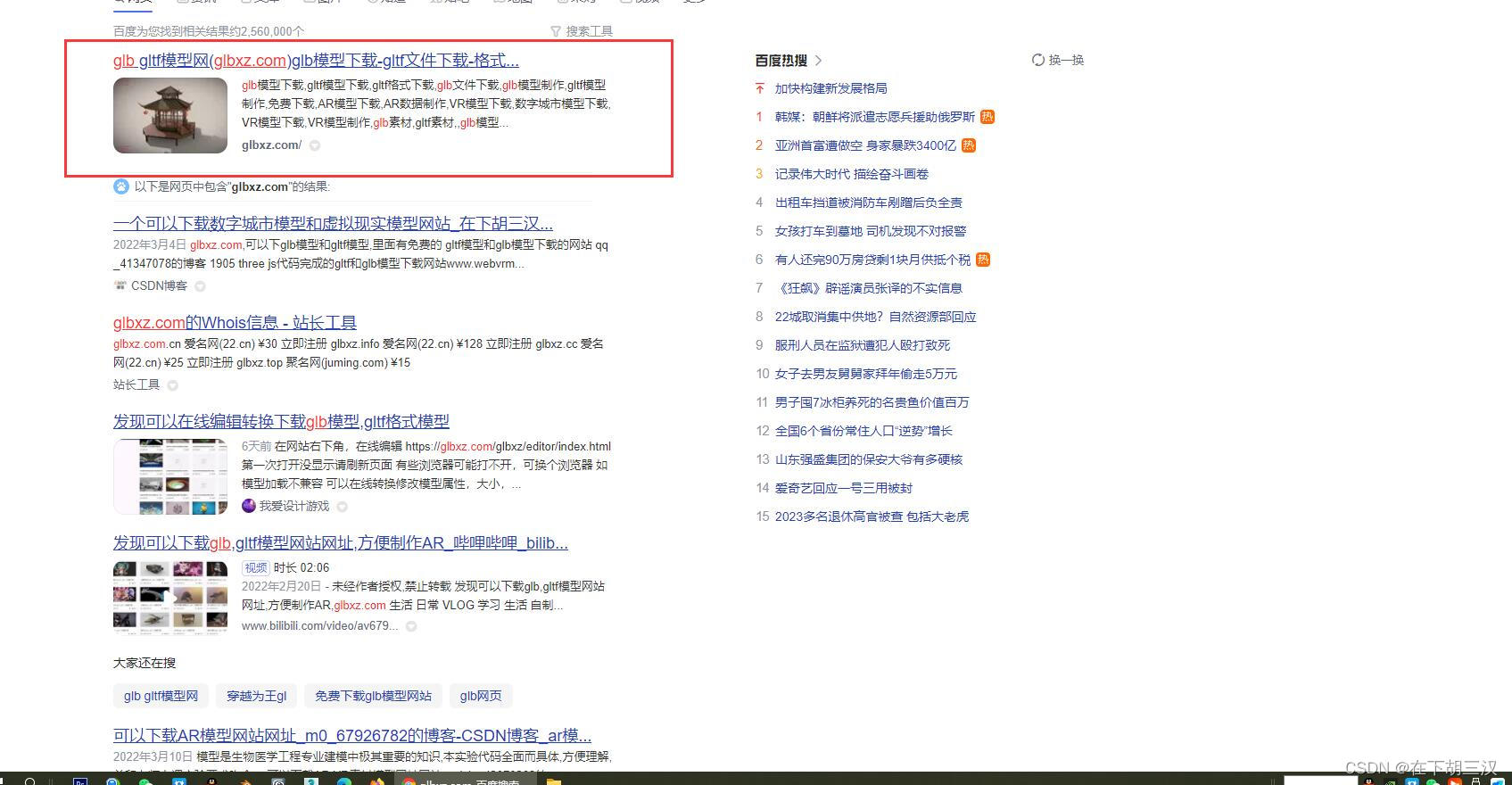Open hot topic 《狂飙》辟谣演员张译的不实信息

pos(868,288)
